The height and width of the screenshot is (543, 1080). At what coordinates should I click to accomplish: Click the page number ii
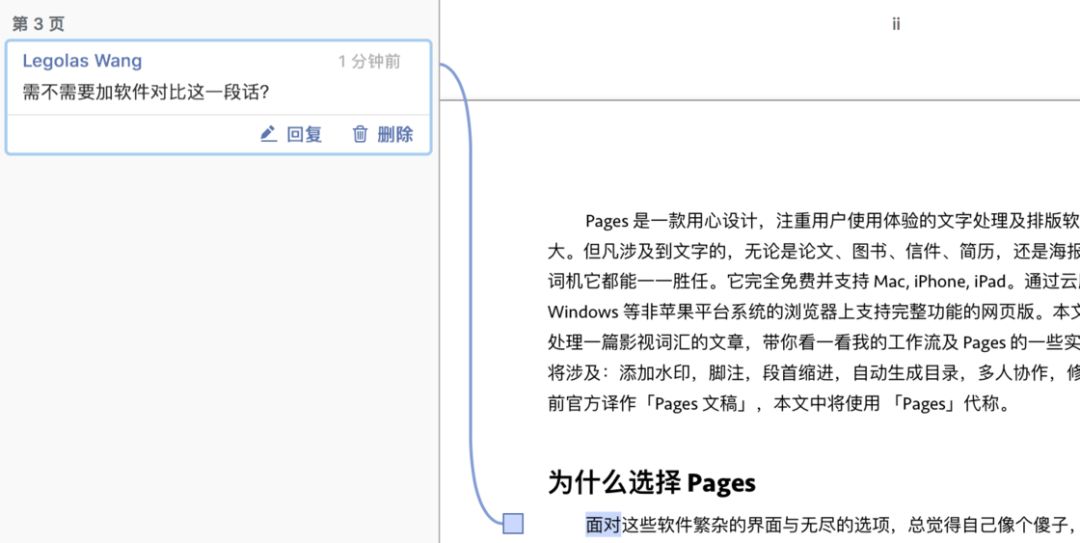[x=896, y=24]
